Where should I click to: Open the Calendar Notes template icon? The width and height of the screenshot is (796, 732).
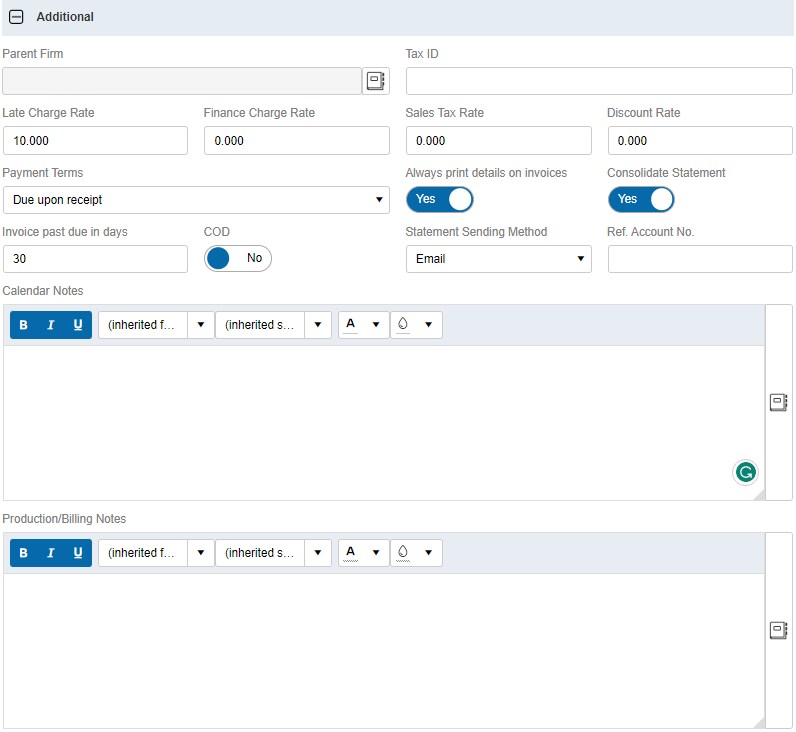coord(778,402)
